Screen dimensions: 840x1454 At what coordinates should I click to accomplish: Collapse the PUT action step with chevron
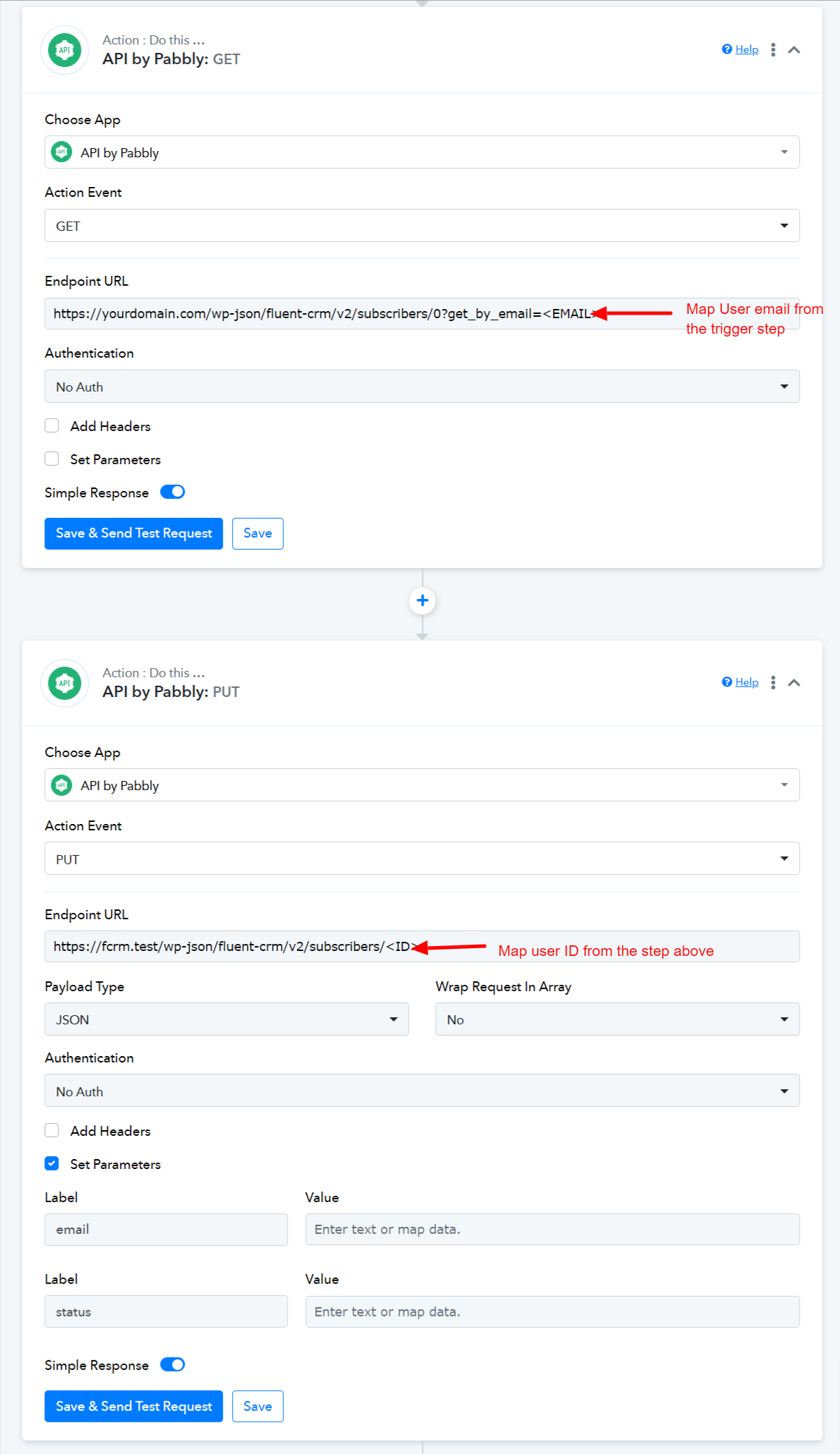tap(794, 683)
